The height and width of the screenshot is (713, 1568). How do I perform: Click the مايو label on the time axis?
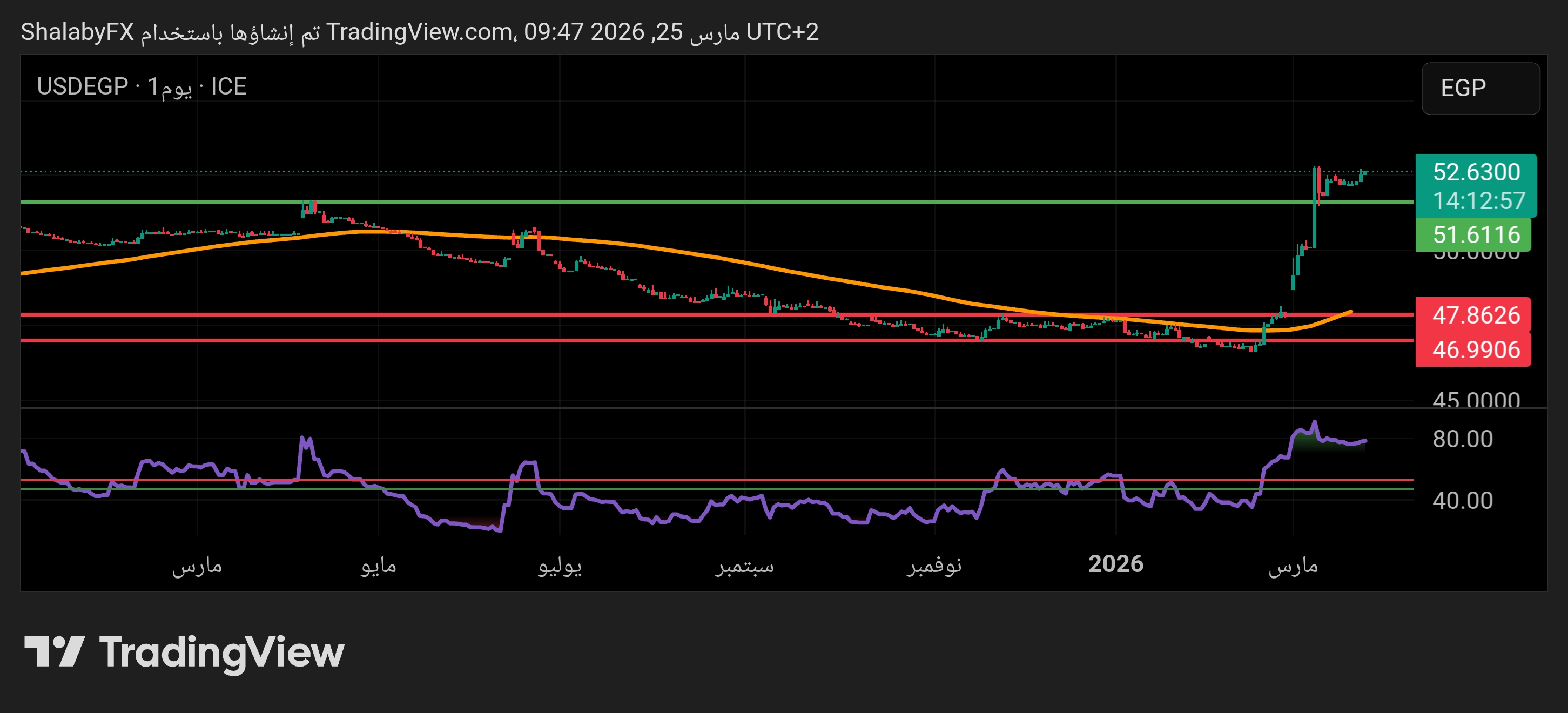pos(378,566)
